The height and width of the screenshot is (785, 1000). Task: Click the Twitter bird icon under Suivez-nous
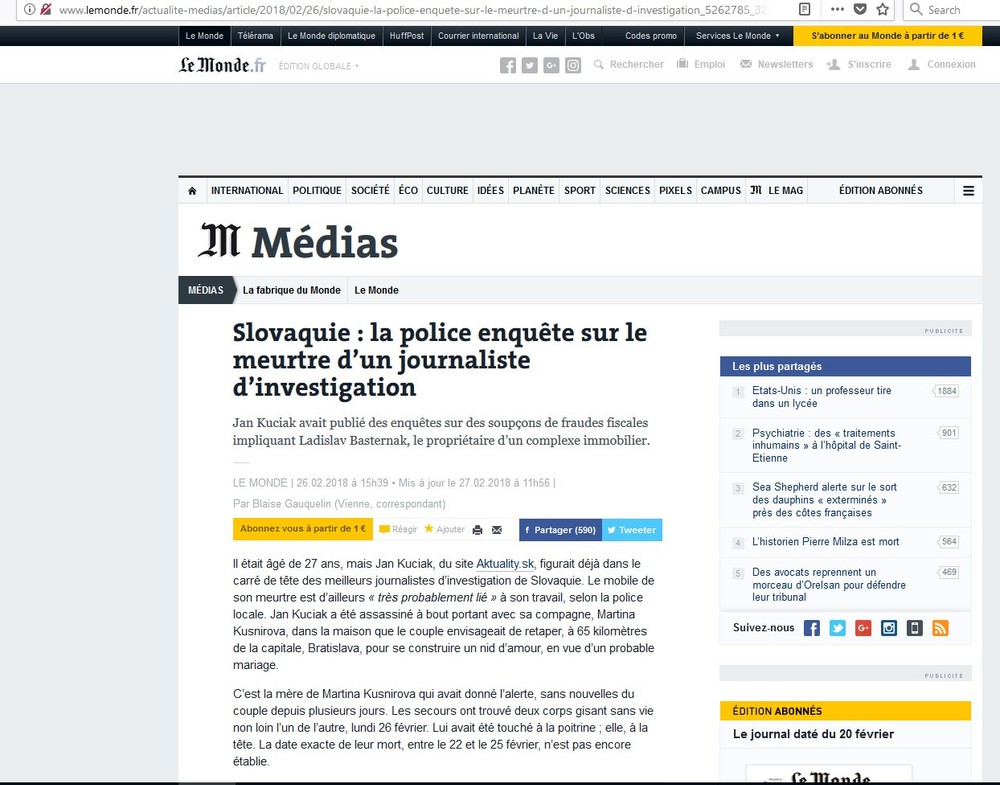[x=838, y=628]
